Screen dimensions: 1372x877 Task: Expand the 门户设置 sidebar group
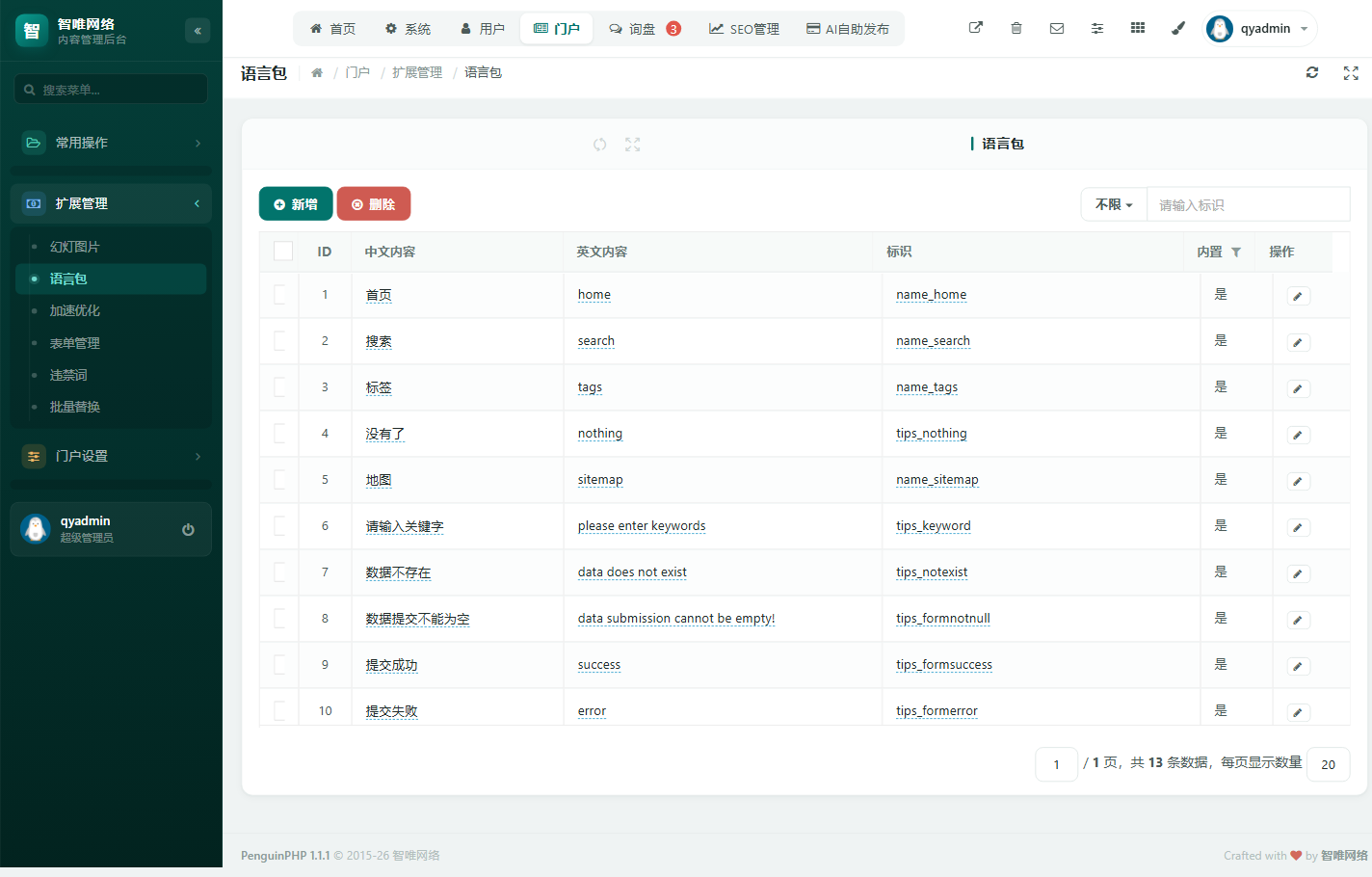[111, 456]
